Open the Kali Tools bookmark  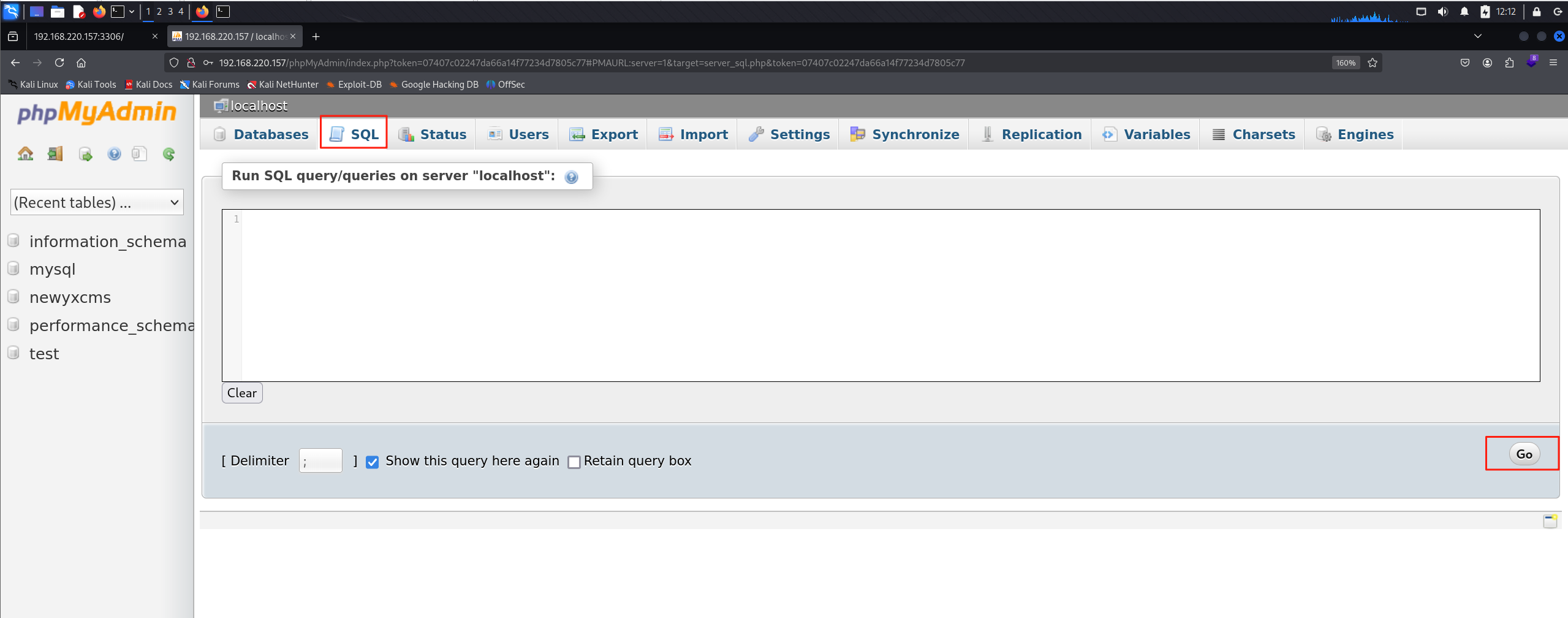(91, 85)
